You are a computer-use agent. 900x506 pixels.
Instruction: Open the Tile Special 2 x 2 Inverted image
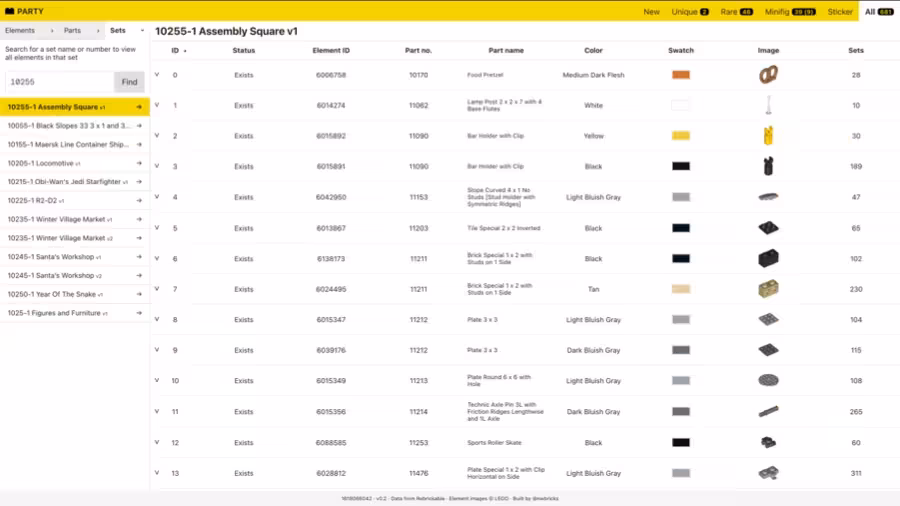[768, 228]
